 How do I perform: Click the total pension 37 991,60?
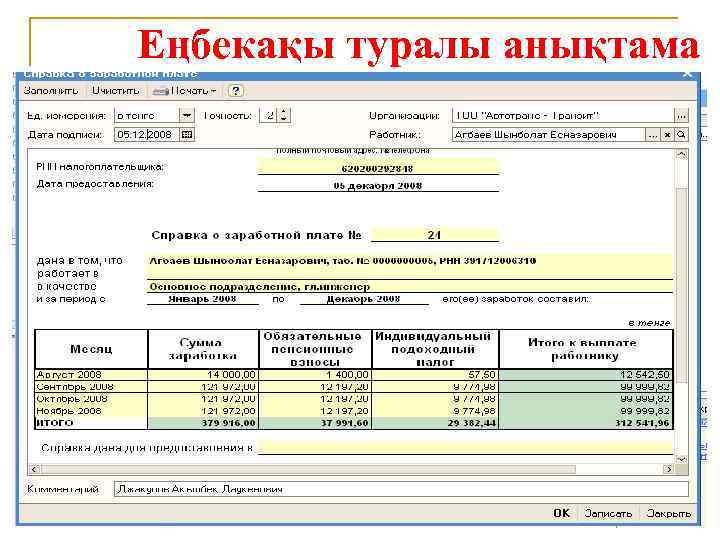[x=315, y=423]
